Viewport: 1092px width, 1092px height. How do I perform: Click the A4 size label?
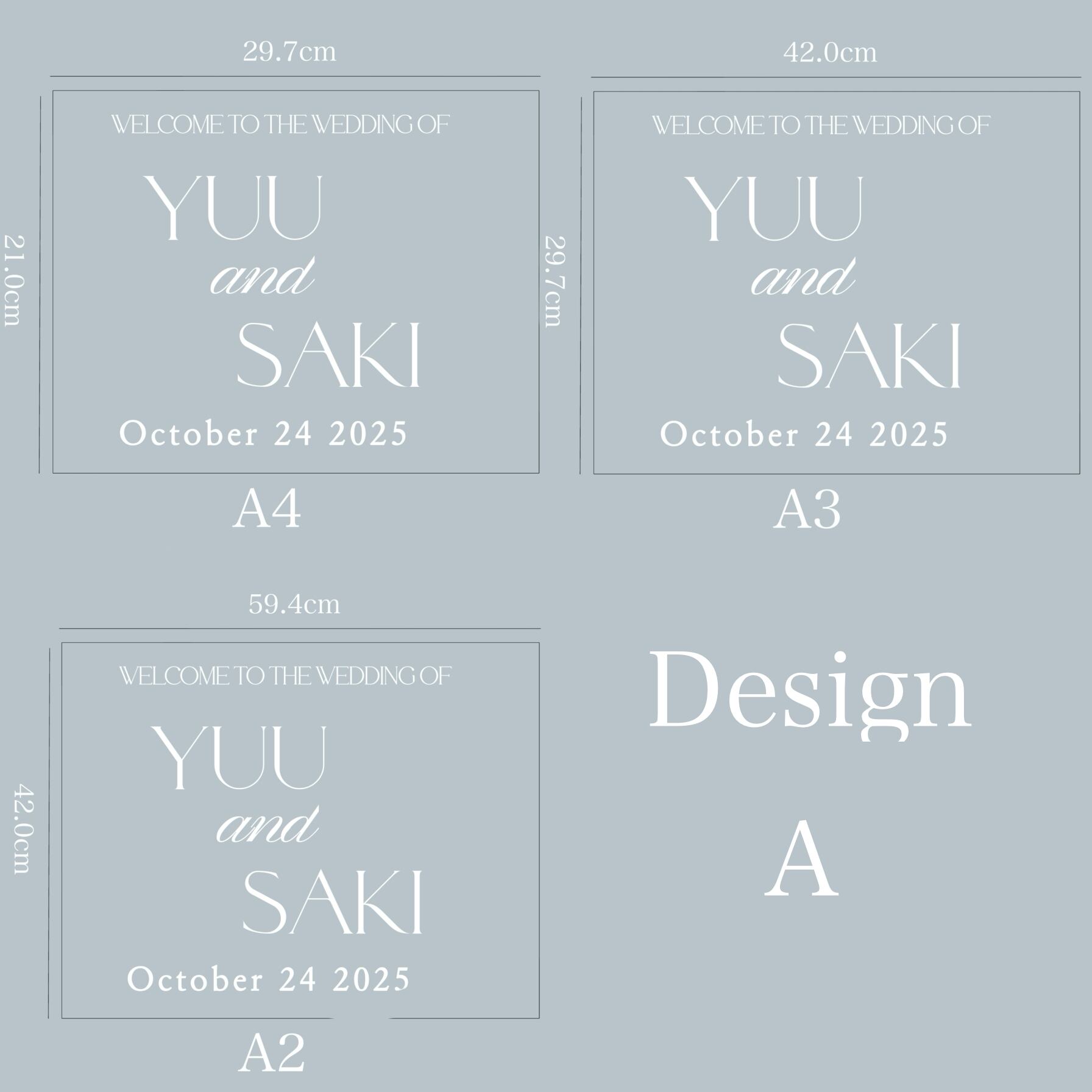point(267,509)
